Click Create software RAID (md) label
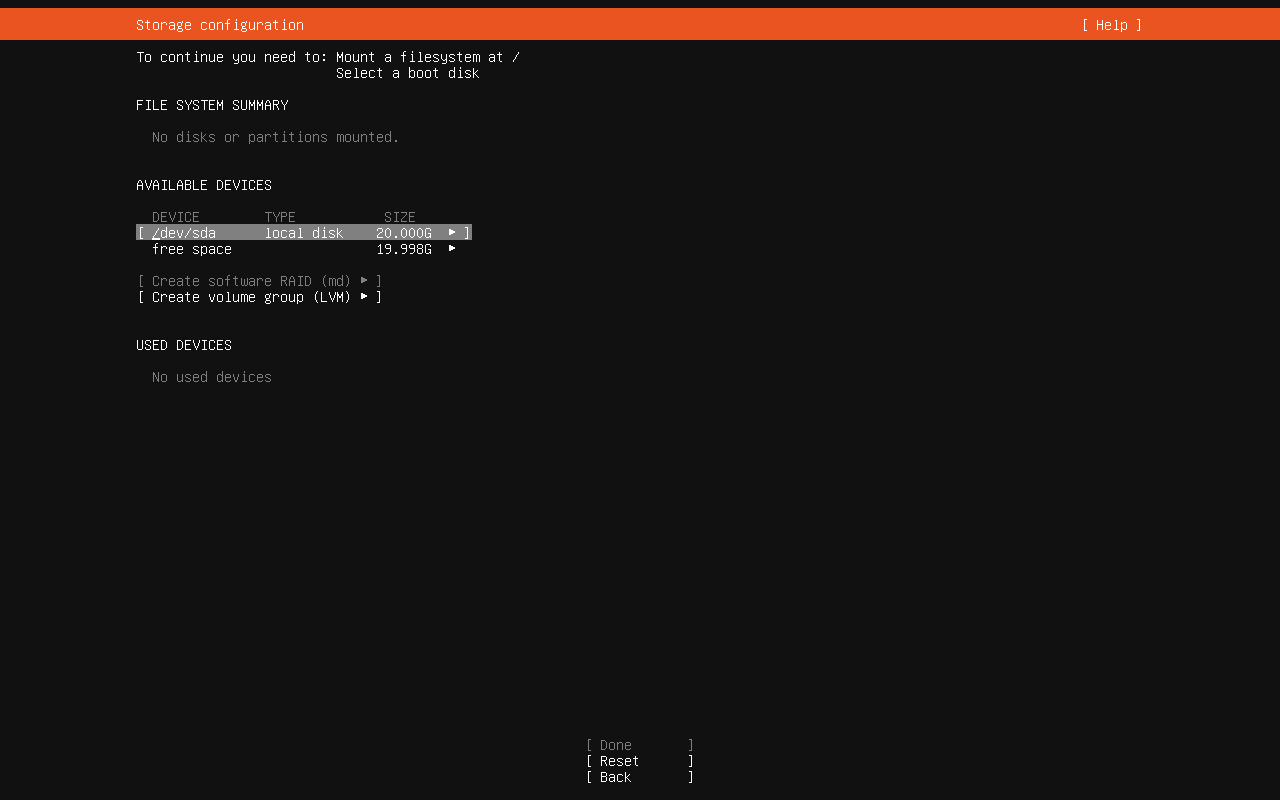 click(x=251, y=281)
